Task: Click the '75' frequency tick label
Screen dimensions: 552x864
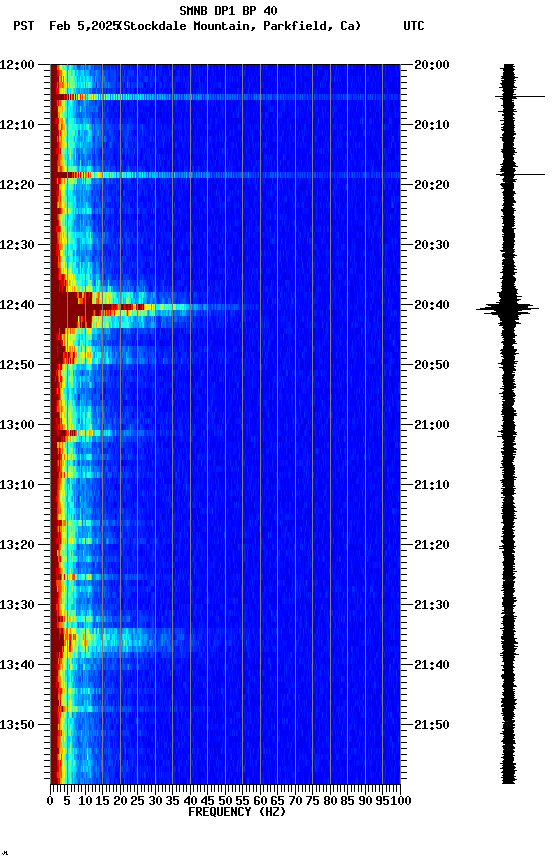Action: [312, 801]
